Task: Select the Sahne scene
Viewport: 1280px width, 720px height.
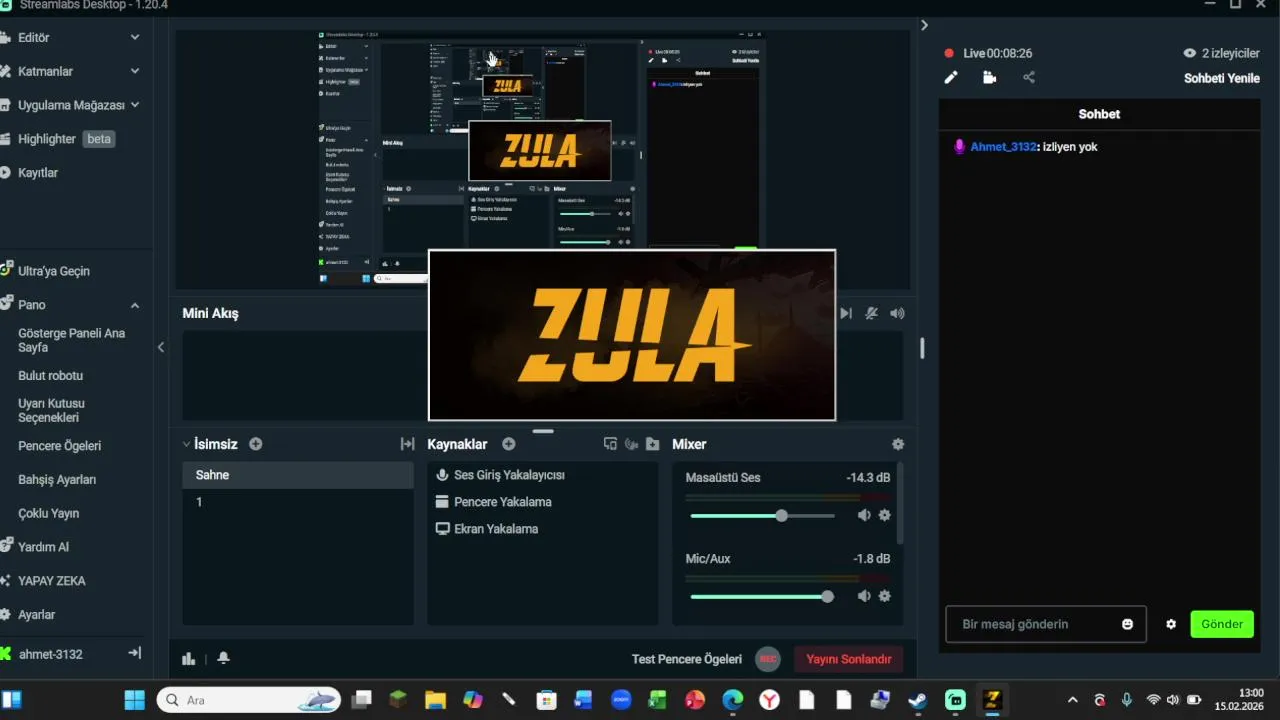Action: 298,475
